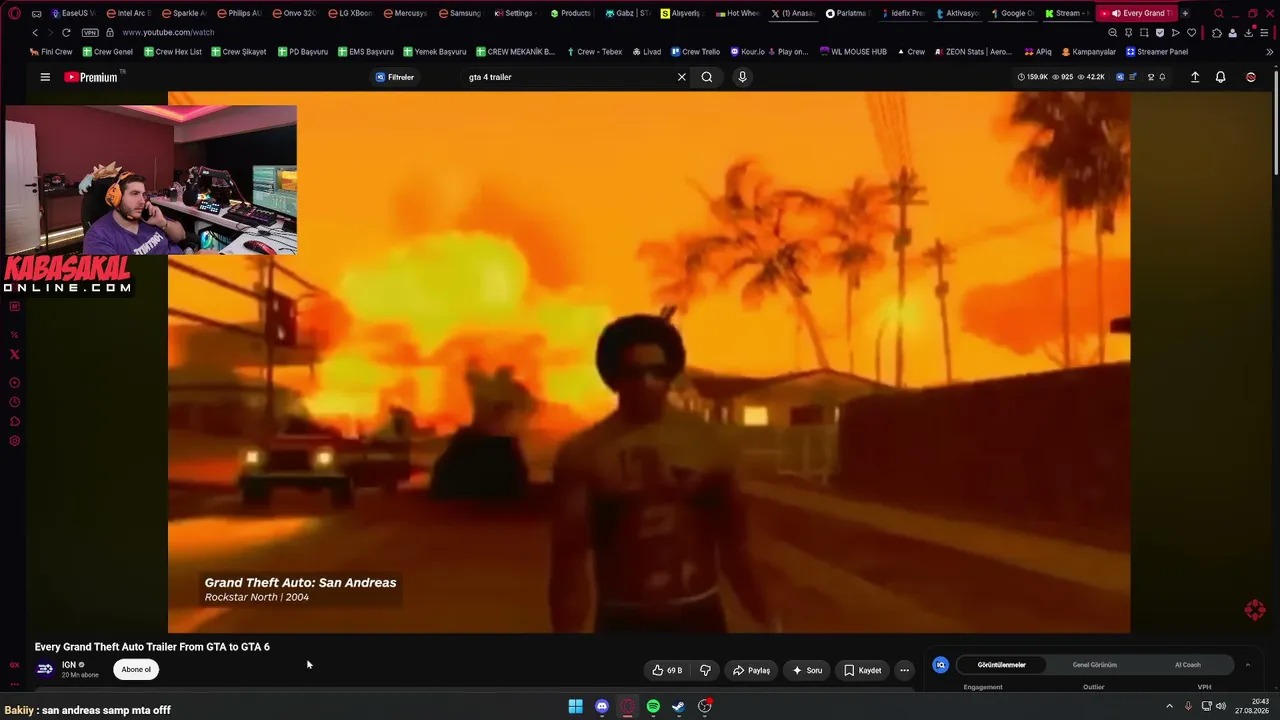Toggle the VPN badge in address bar
Screen dimensions: 1280x720
(x=91, y=32)
